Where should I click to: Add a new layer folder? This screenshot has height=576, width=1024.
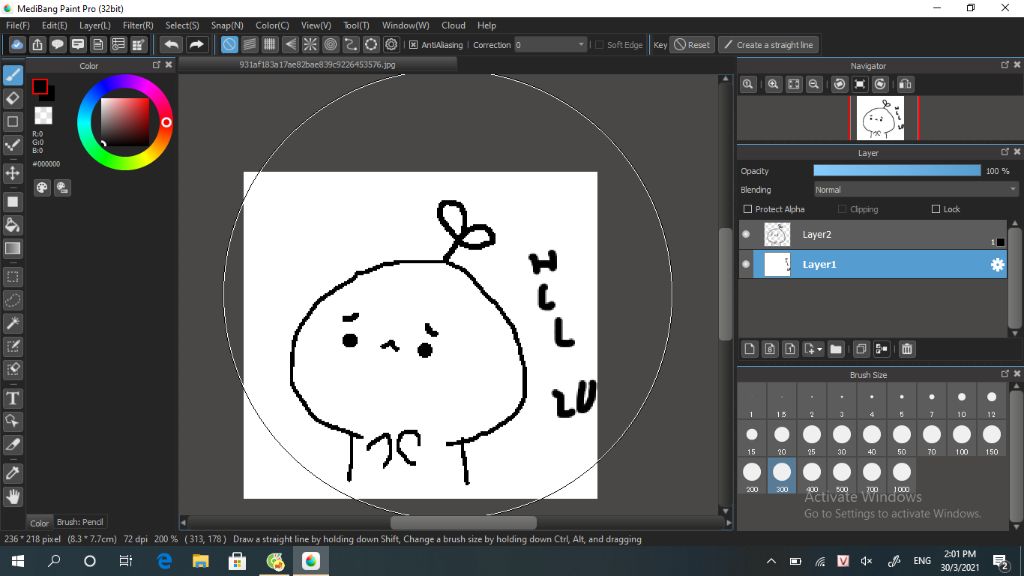click(x=836, y=349)
